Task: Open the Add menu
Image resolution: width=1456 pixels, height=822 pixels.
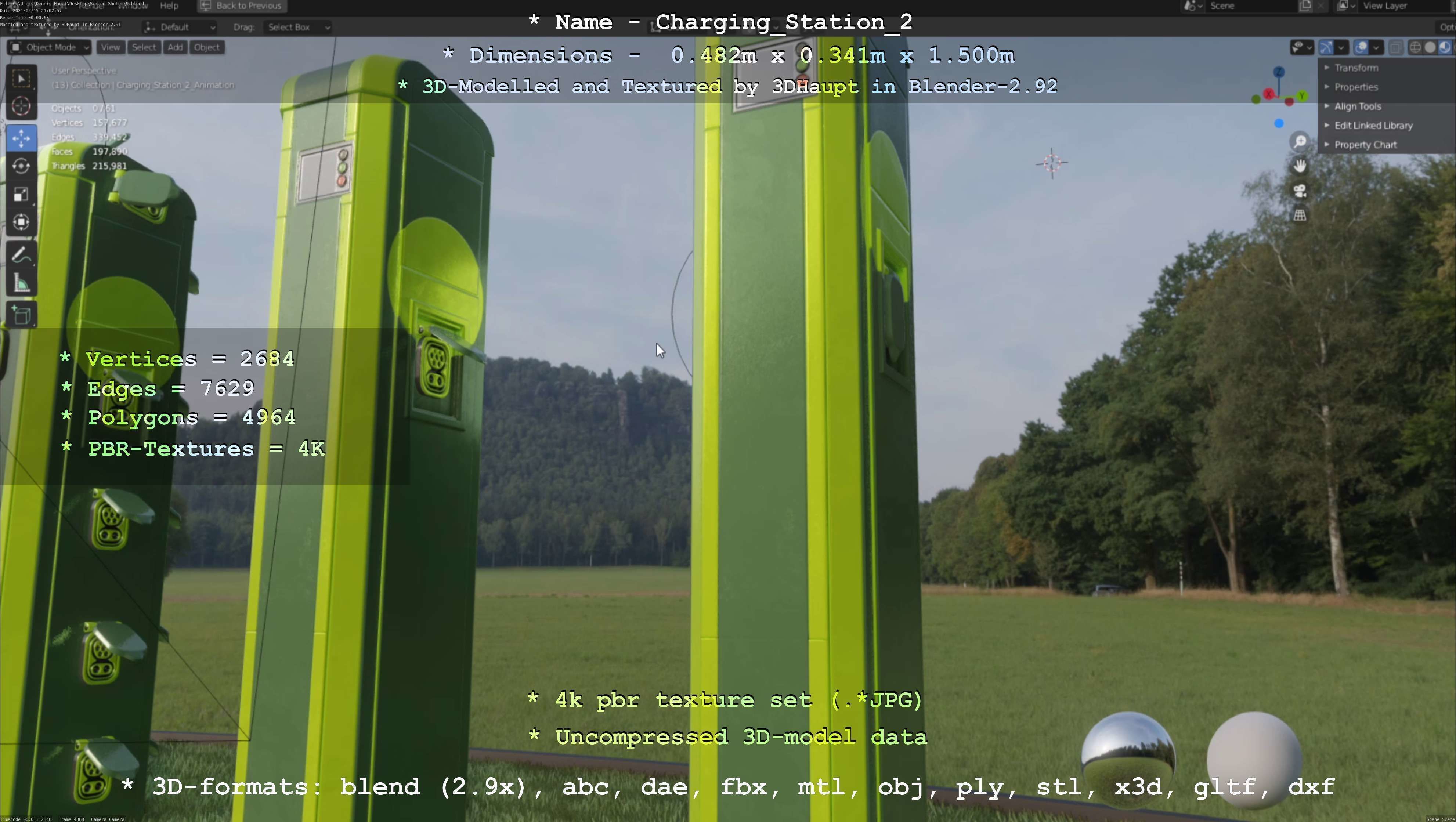Action: (175, 47)
